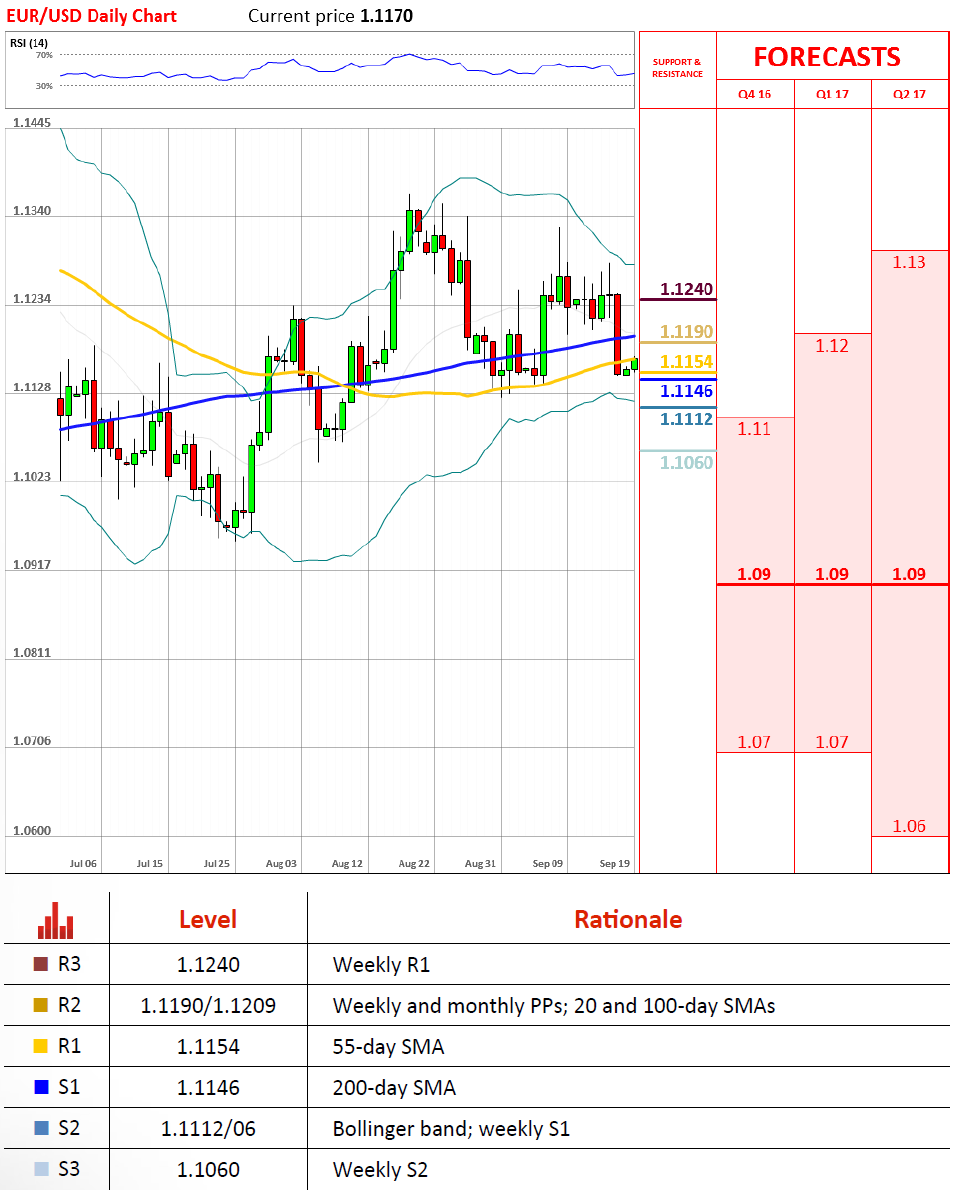Click the R1 yellow color square
The height and width of the screenshot is (1190, 963).
tap(41, 1046)
